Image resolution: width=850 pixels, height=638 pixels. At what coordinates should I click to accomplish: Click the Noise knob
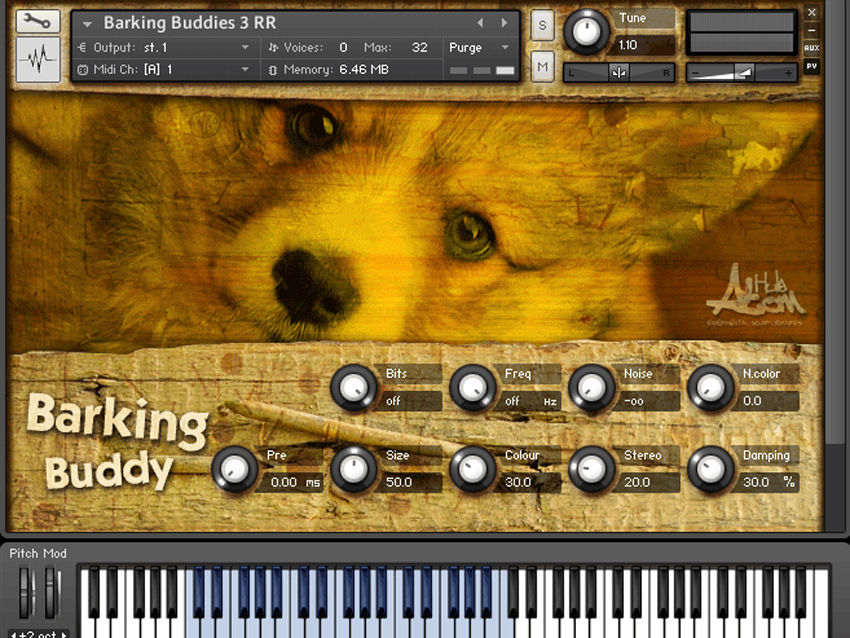tap(591, 388)
